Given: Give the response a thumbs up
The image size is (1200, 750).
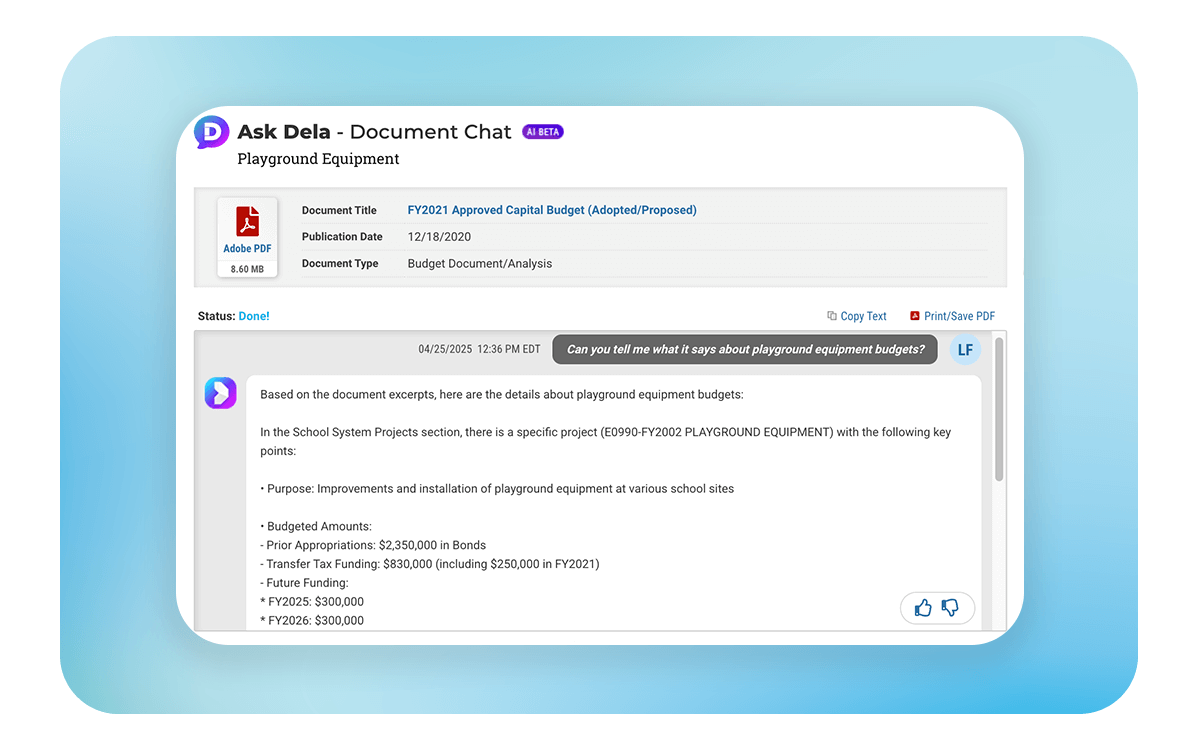Looking at the screenshot, I should coord(923,608).
